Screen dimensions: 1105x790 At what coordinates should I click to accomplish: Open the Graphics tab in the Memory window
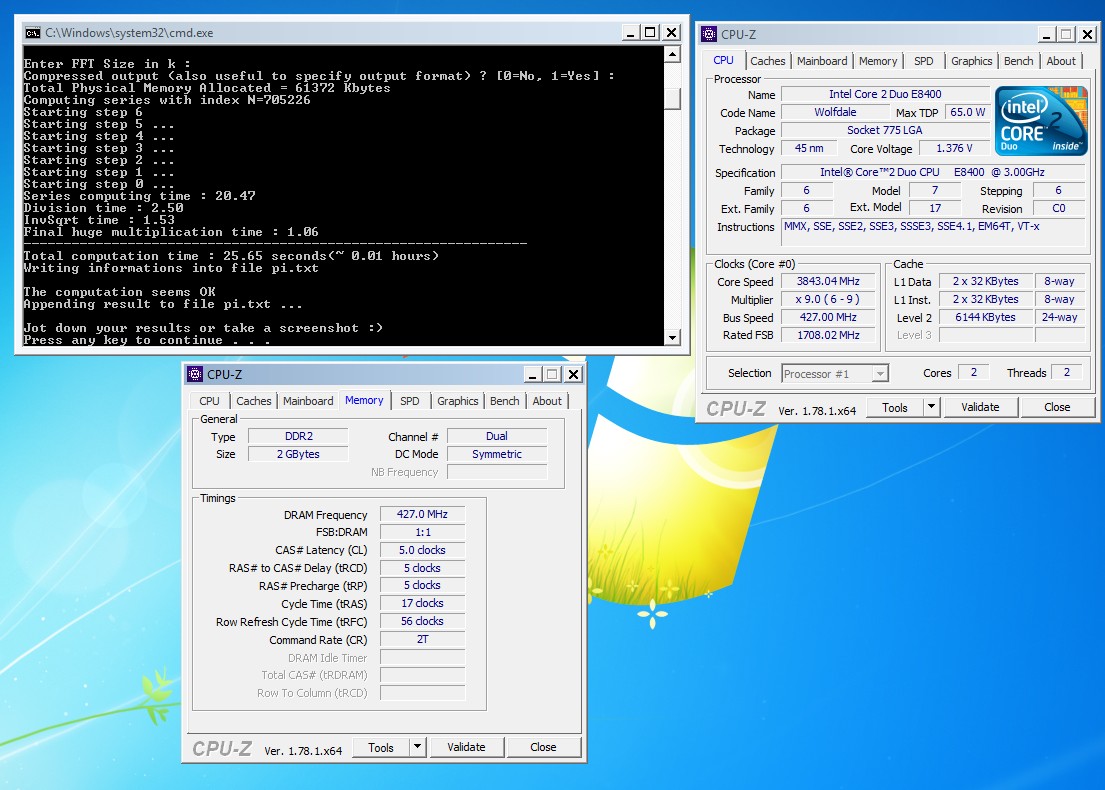click(457, 401)
